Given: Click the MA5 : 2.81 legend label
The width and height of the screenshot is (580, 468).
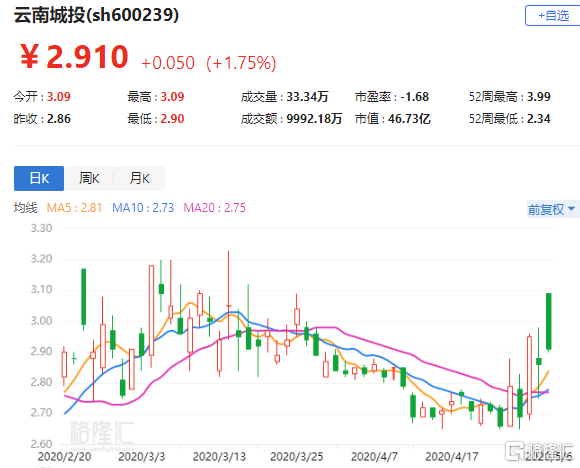Looking at the screenshot, I should (74, 208).
